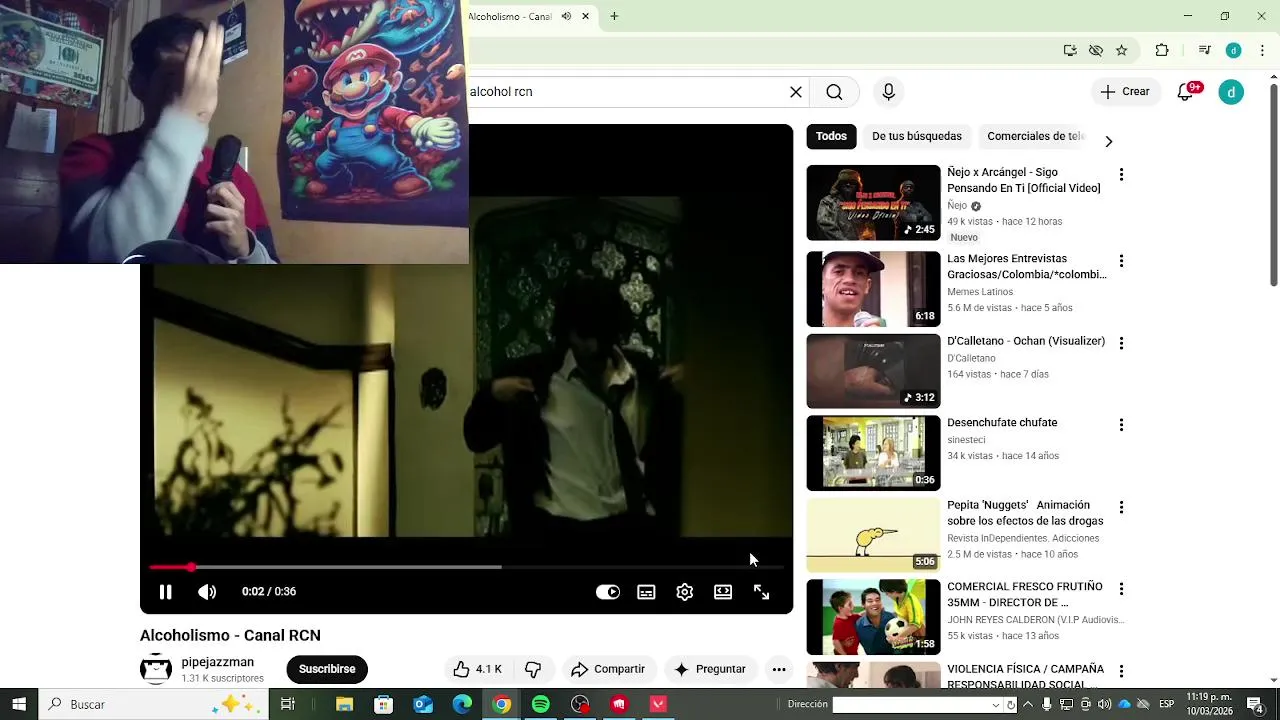The image size is (1280, 720).
Task: Open the Chrome extensions puzzle icon
Action: tap(1162, 50)
